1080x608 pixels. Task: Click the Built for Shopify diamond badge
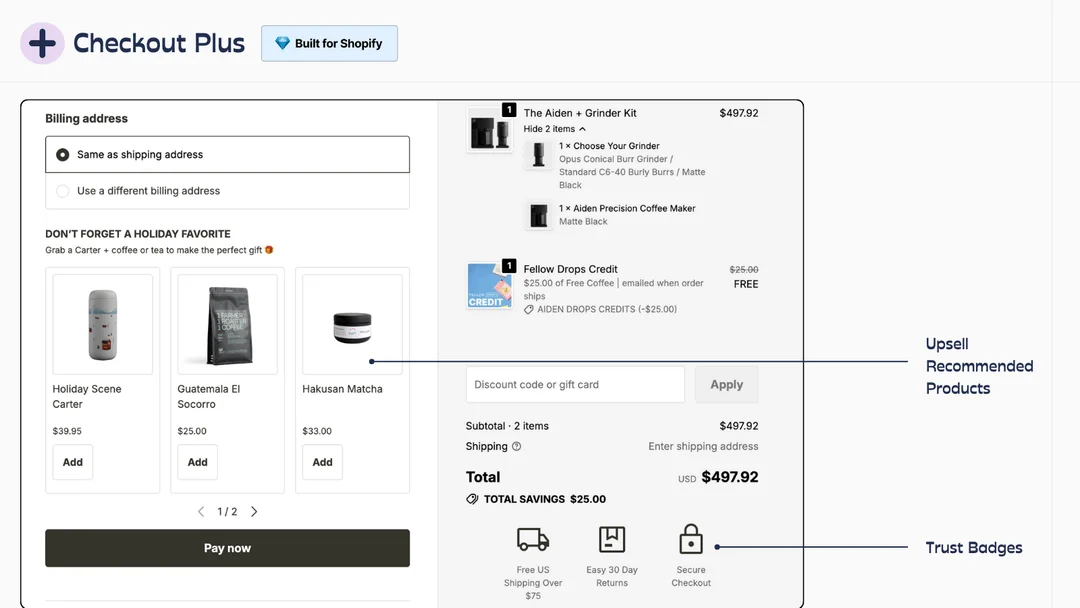click(329, 43)
